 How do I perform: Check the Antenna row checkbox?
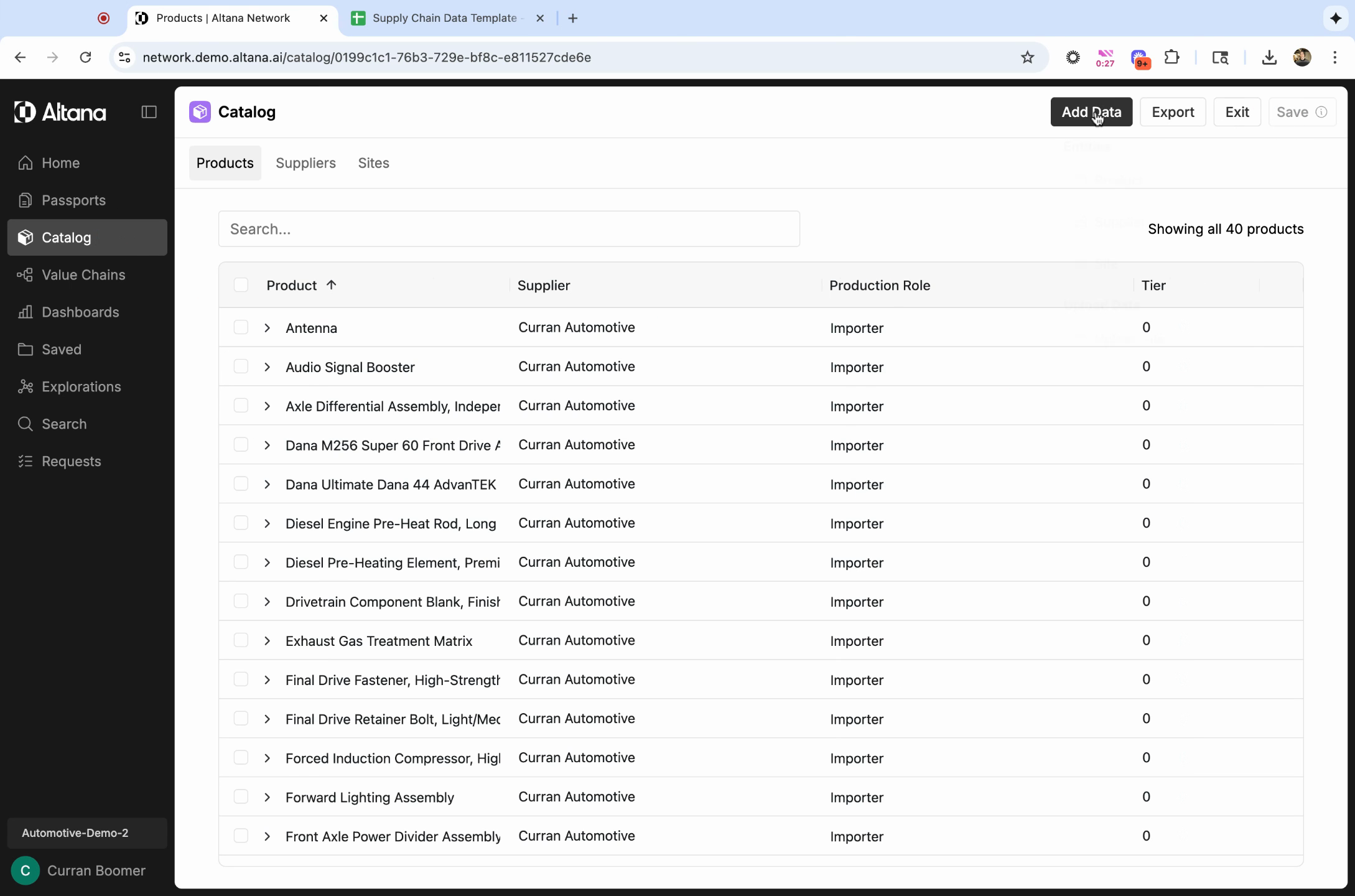[x=241, y=327]
